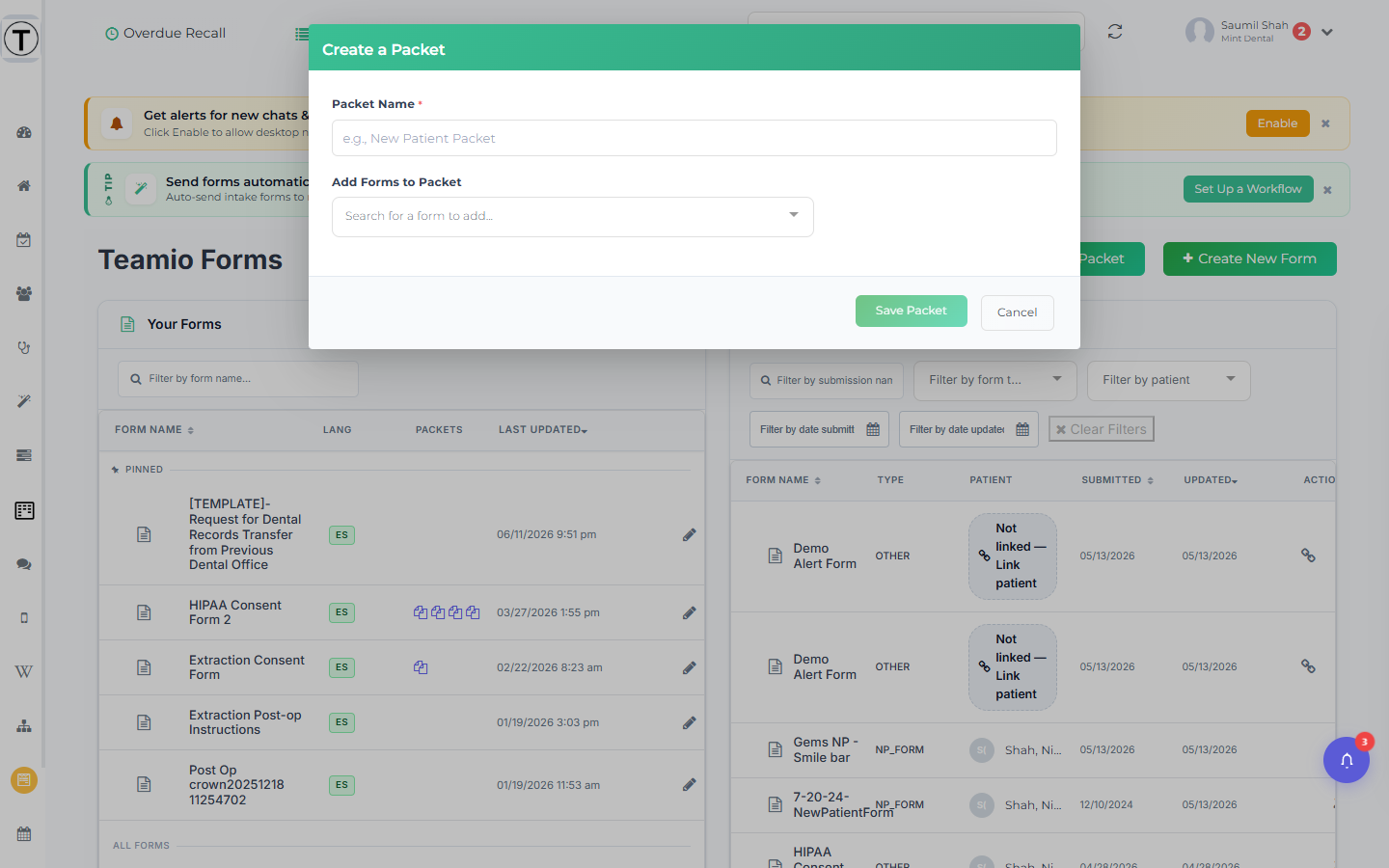Cancel the Create a Packet dialog
Screen dimensions: 1389x868
pos(1018,312)
